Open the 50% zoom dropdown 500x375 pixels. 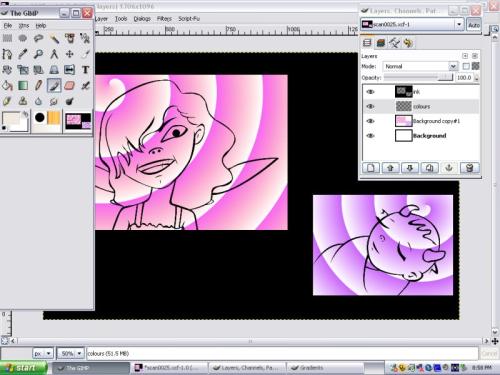coord(70,353)
